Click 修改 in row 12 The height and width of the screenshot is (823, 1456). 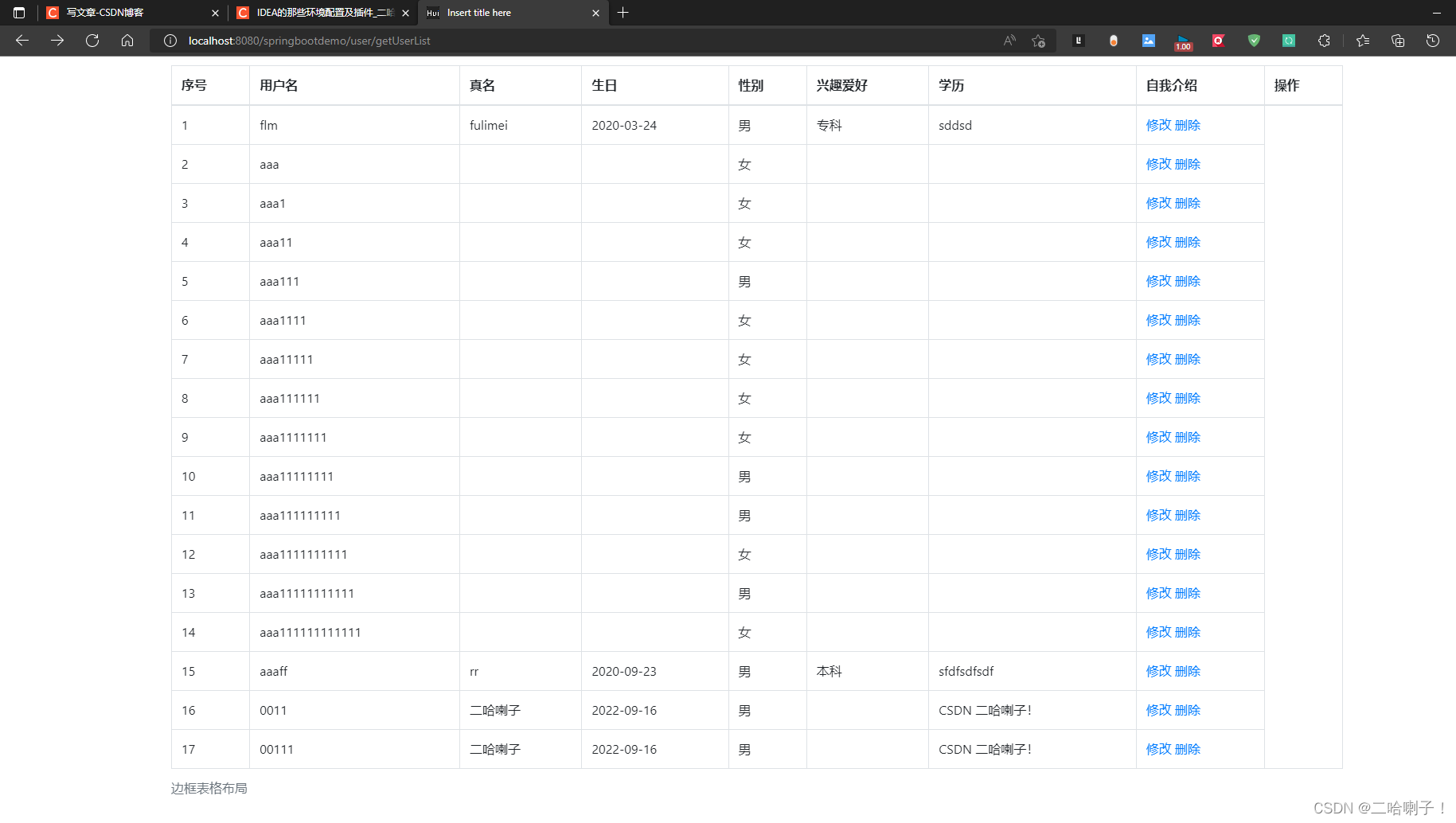(1158, 554)
